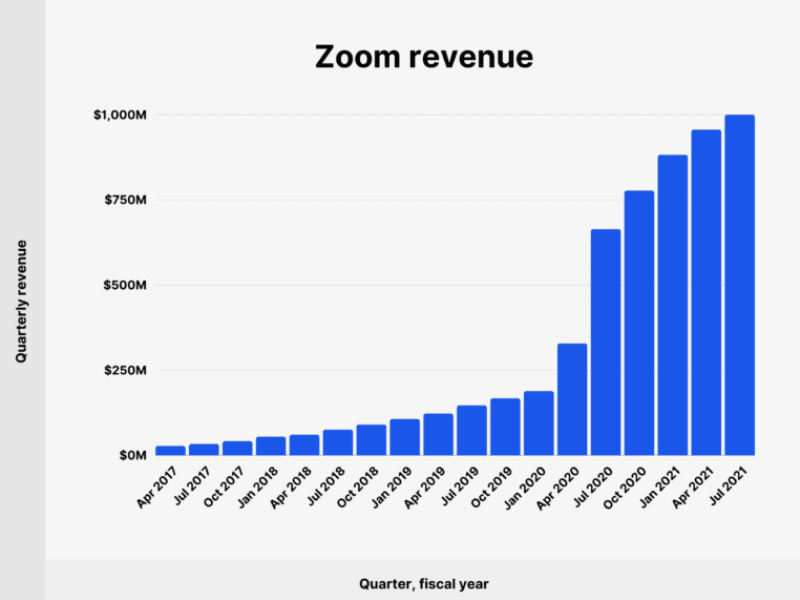800x600 pixels.
Task: Select the Jul 2019 bar
Action: click(472, 430)
